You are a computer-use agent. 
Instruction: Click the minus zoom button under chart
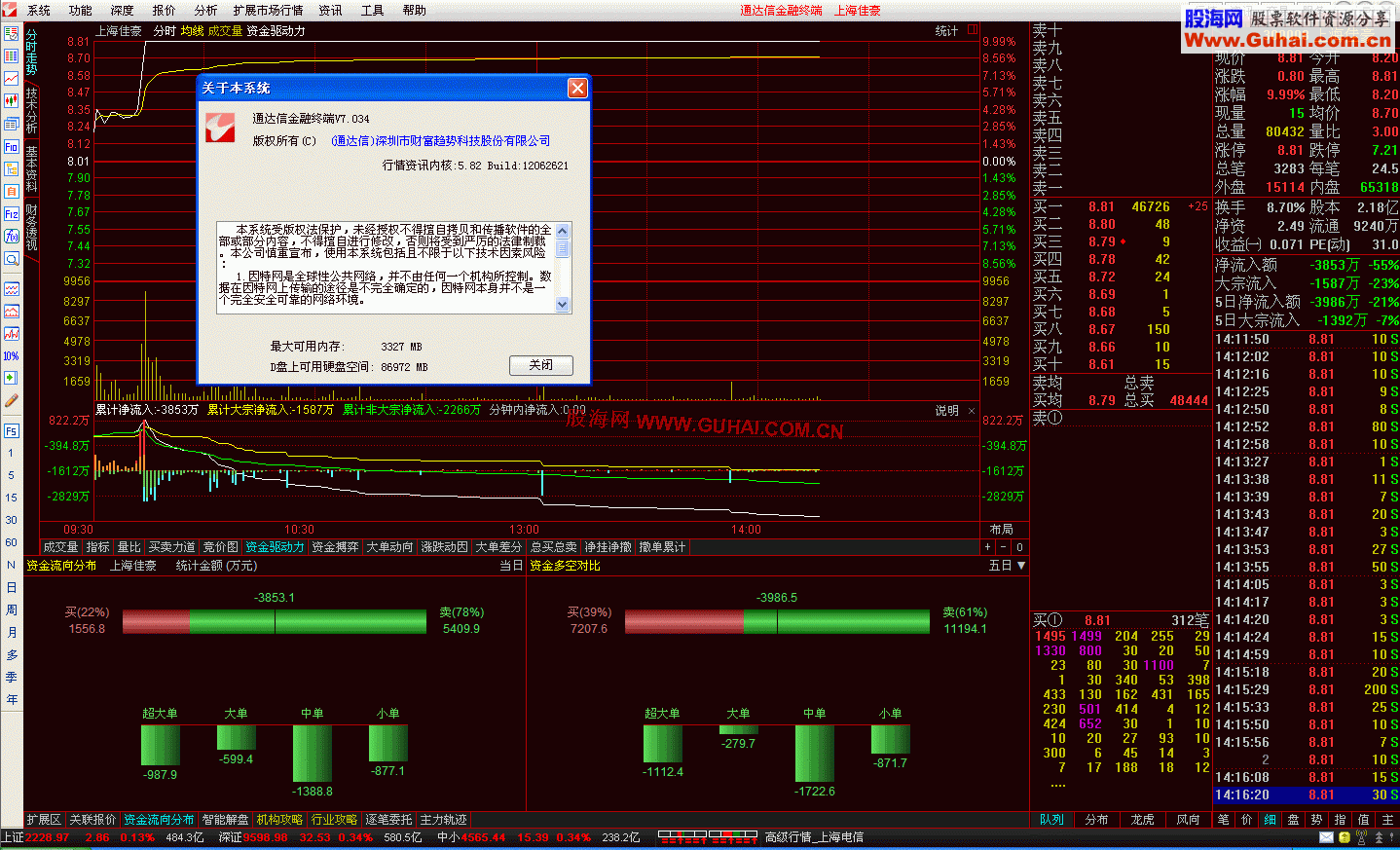coord(1004,547)
